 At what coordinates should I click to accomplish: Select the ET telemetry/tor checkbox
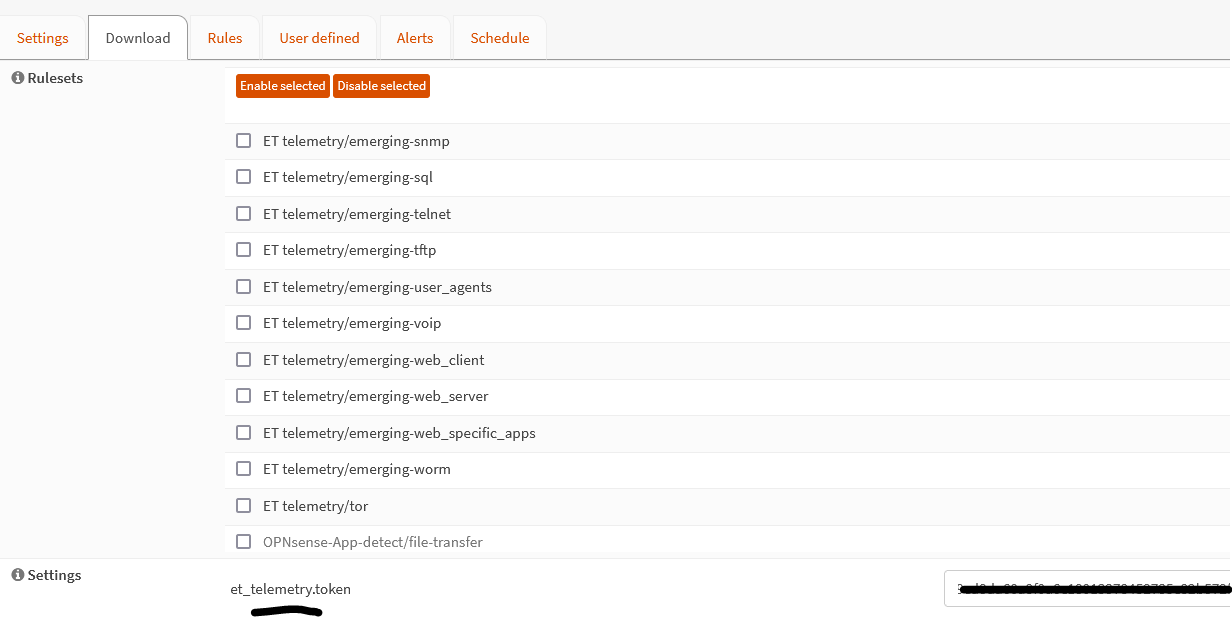(x=243, y=506)
